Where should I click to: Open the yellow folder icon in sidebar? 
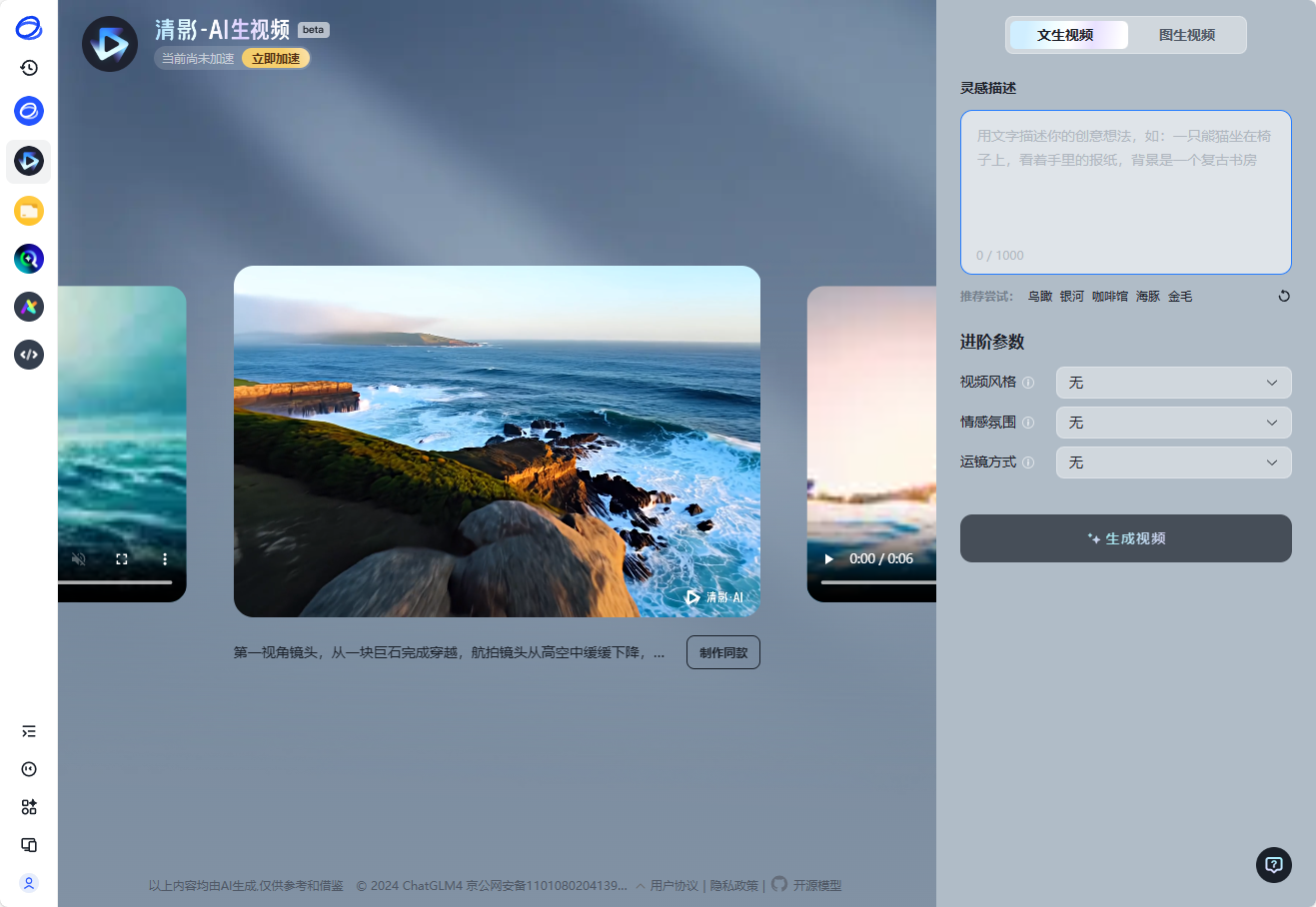29,211
